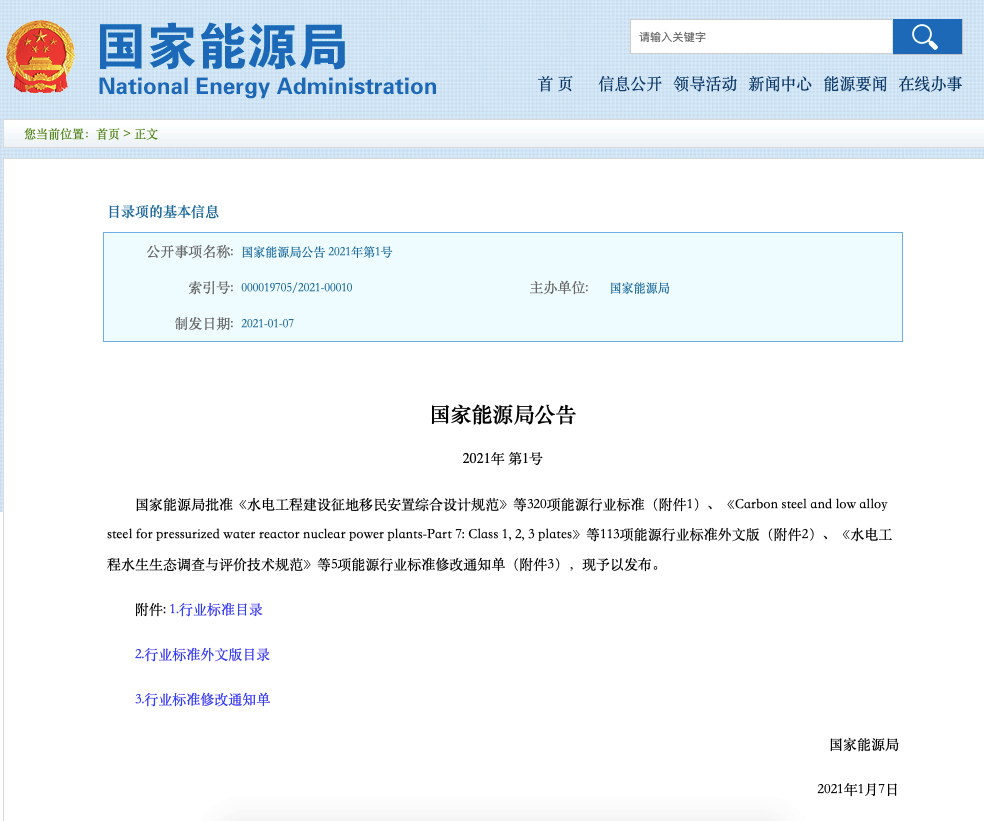Open the 信息公开 navigation item
Image resolution: width=984 pixels, height=821 pixels.
(630, 84)
